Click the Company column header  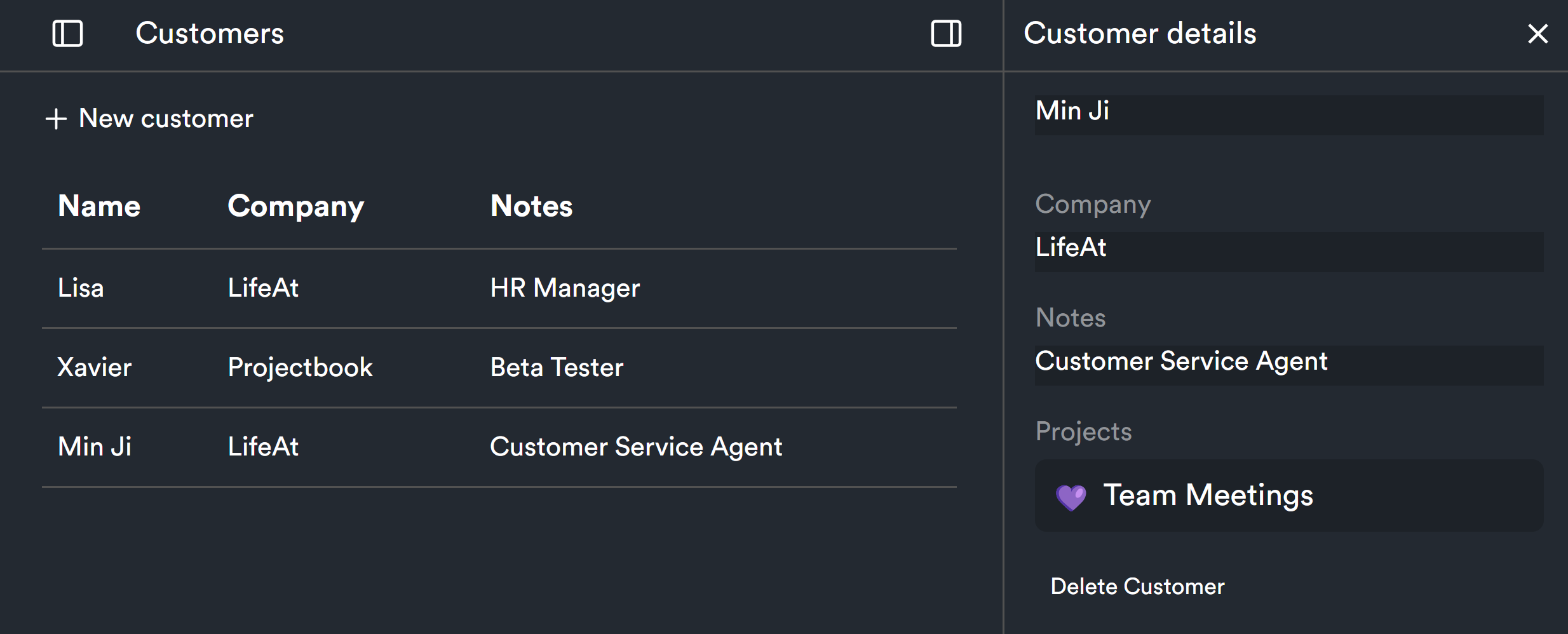[x=295, y=206]
